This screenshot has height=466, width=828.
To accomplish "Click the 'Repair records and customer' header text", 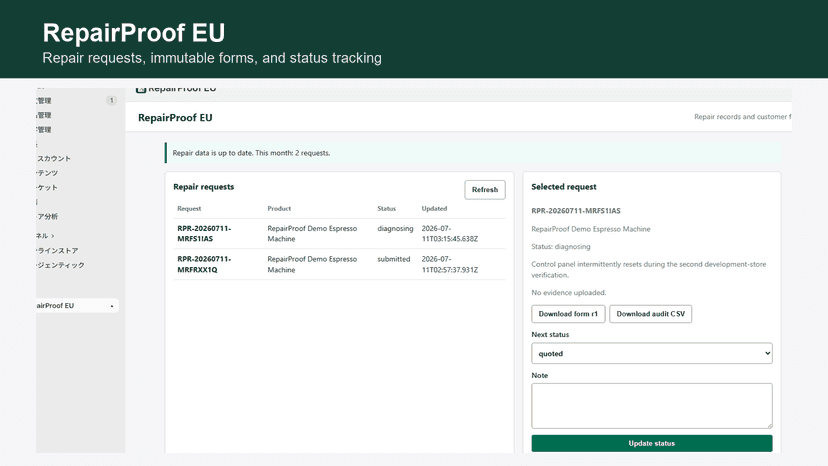I will click(742, 117).
